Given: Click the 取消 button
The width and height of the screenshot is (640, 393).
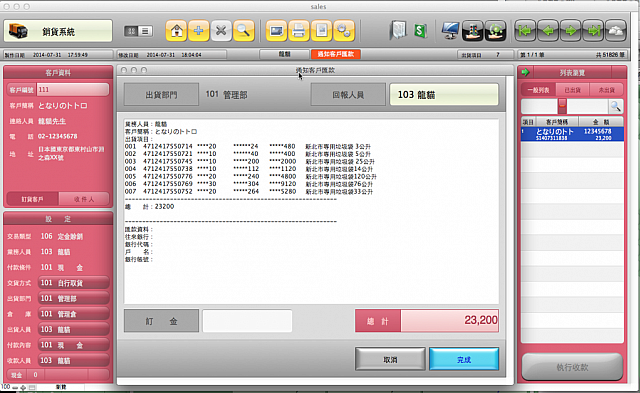Looking at the screenshot, I should pos(390,360).
